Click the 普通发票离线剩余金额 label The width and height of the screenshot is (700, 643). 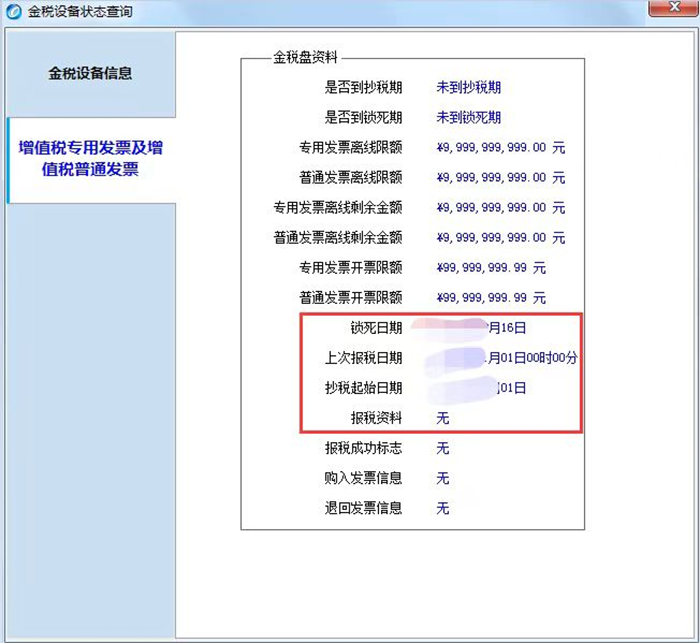pyautogui.click(x=338, y=238)
